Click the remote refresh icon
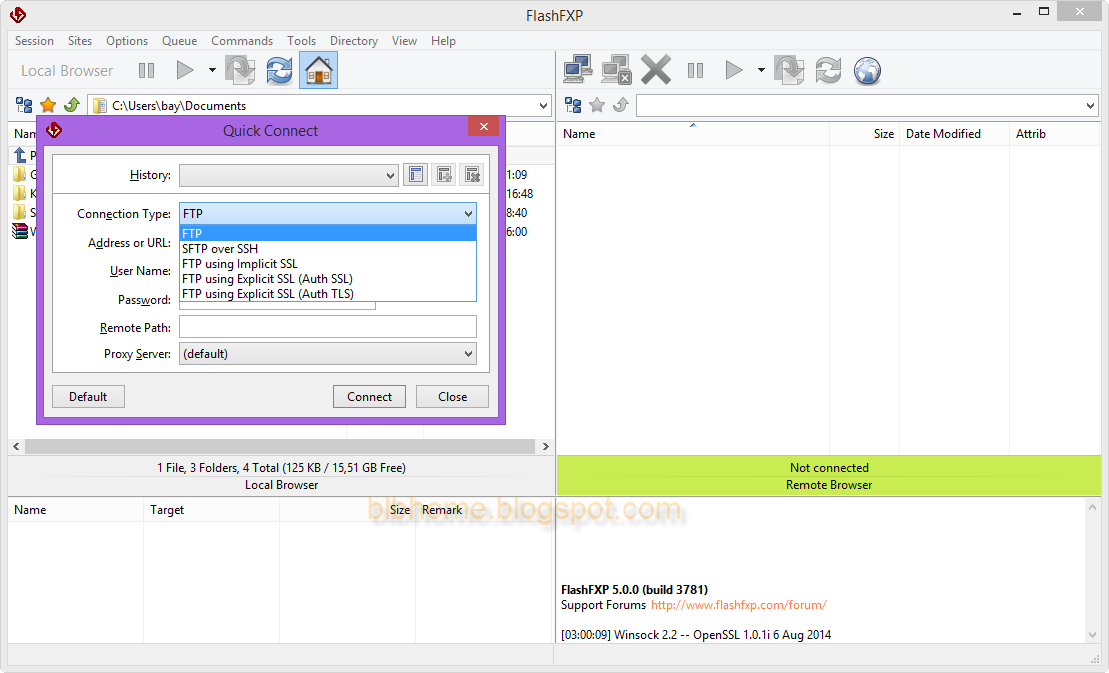 (x=828, y=70)
